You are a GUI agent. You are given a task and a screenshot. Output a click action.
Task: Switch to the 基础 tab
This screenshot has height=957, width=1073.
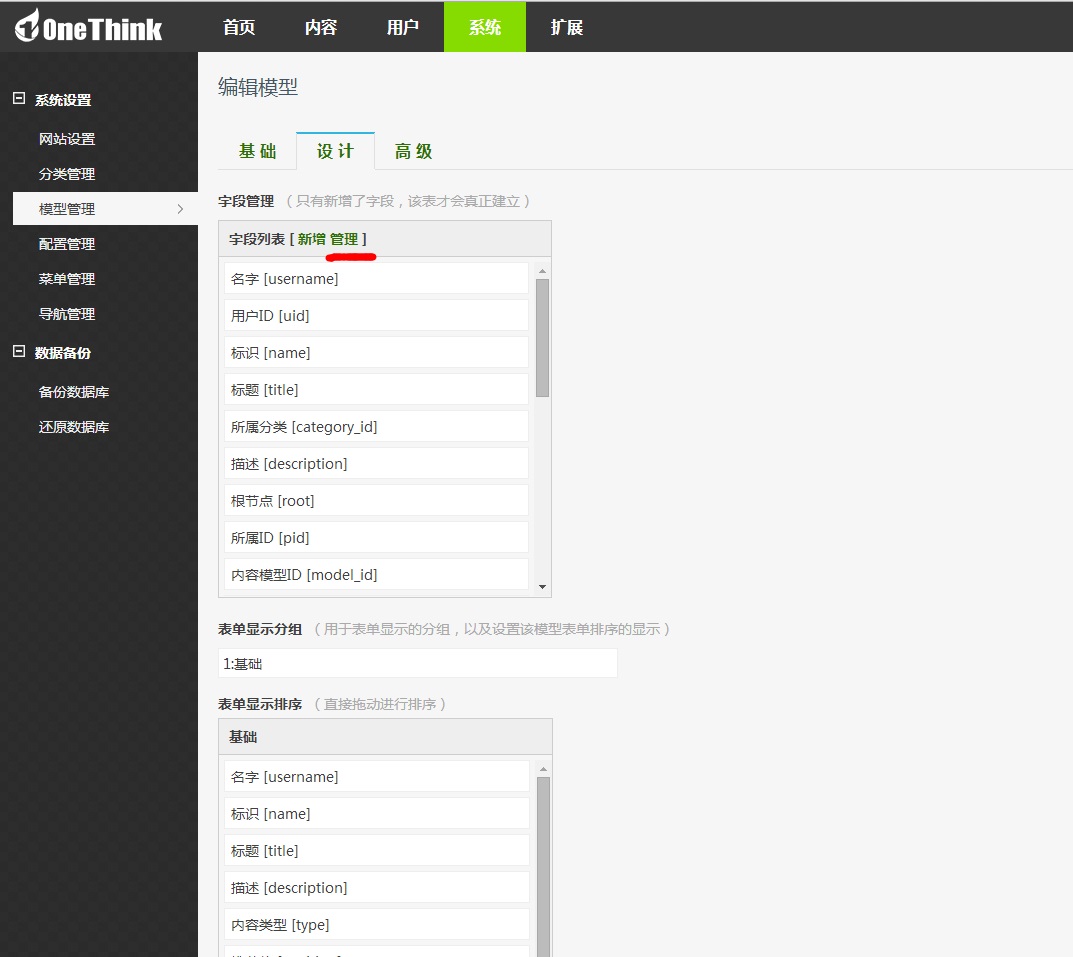[257, 151]
